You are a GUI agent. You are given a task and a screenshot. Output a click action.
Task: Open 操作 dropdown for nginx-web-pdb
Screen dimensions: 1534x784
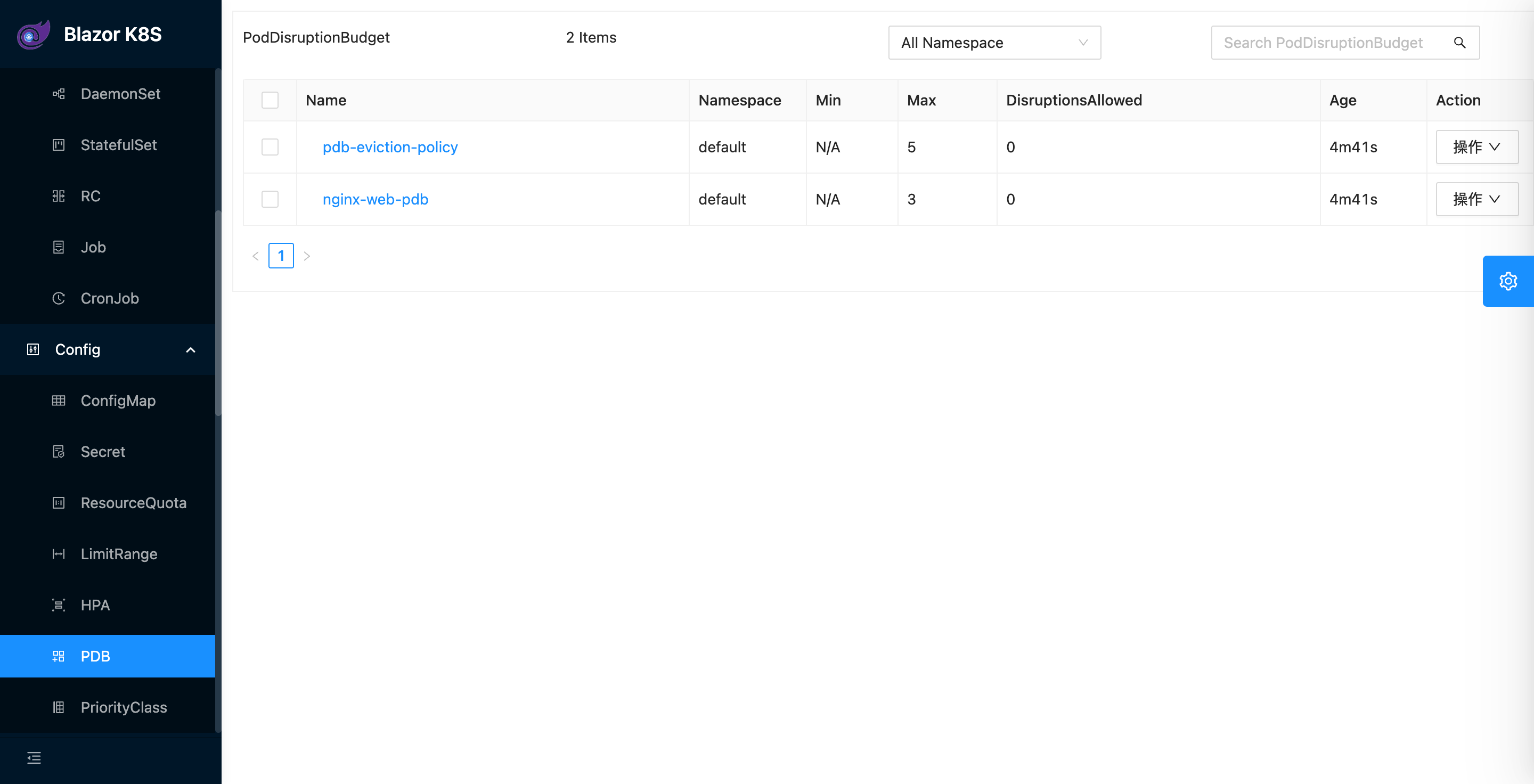tap(1477, 199)
